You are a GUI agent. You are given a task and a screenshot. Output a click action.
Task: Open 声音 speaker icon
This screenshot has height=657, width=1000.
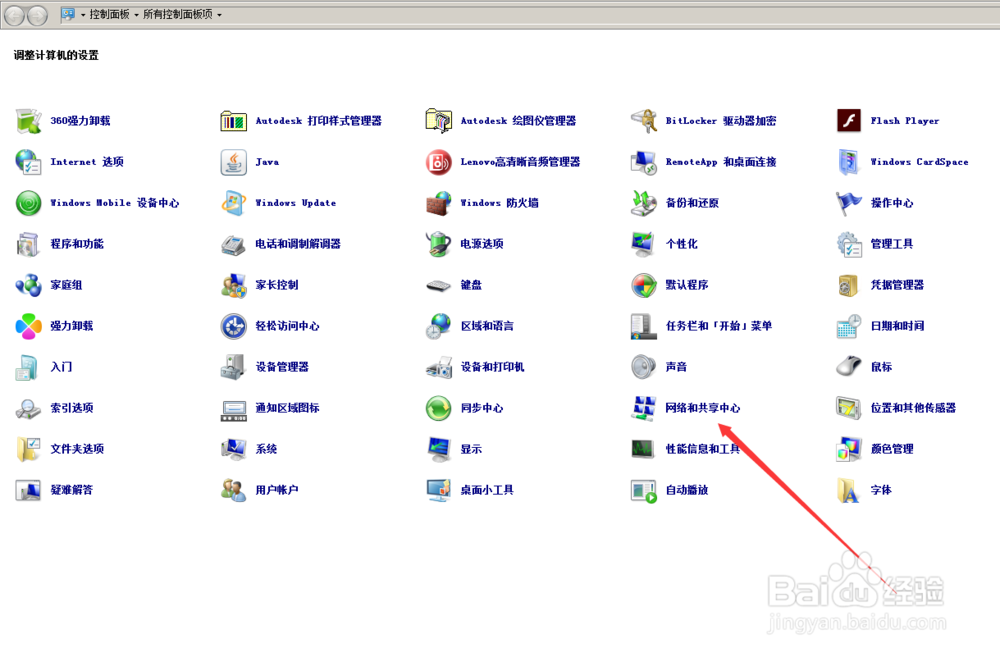coord(644,367)
